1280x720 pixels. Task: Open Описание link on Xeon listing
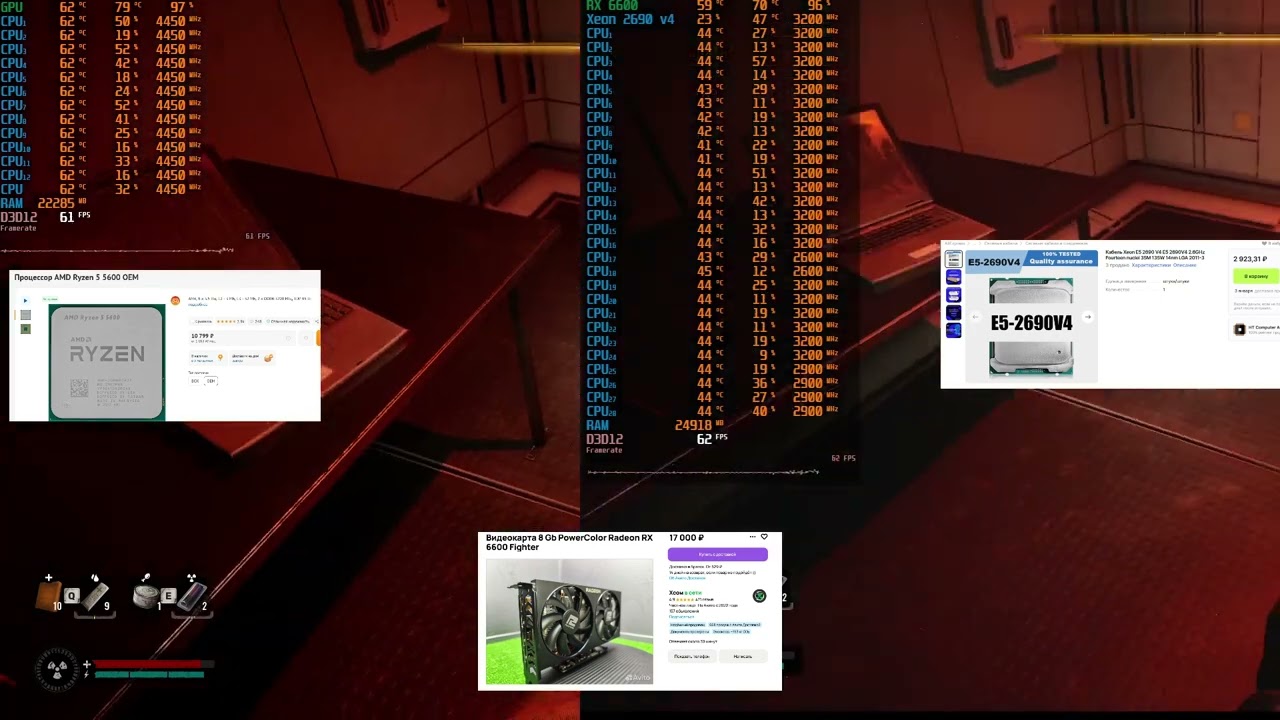click(x=1184, y=265)
